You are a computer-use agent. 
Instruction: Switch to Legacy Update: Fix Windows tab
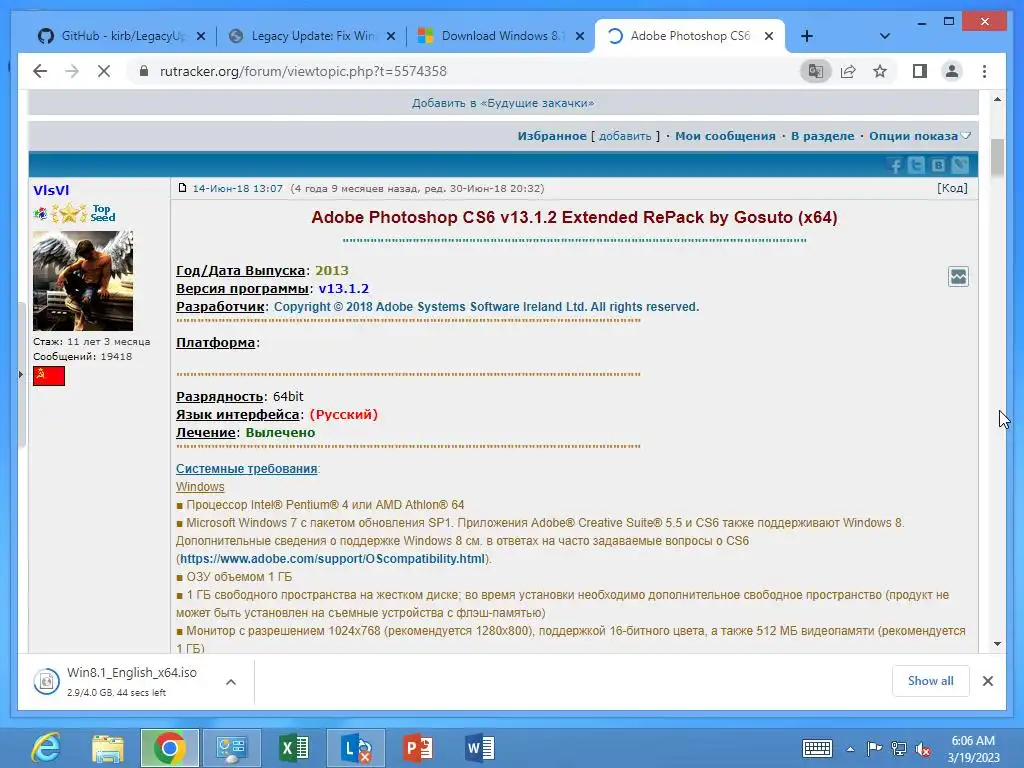pyautogui.click(x=313, y=36)
